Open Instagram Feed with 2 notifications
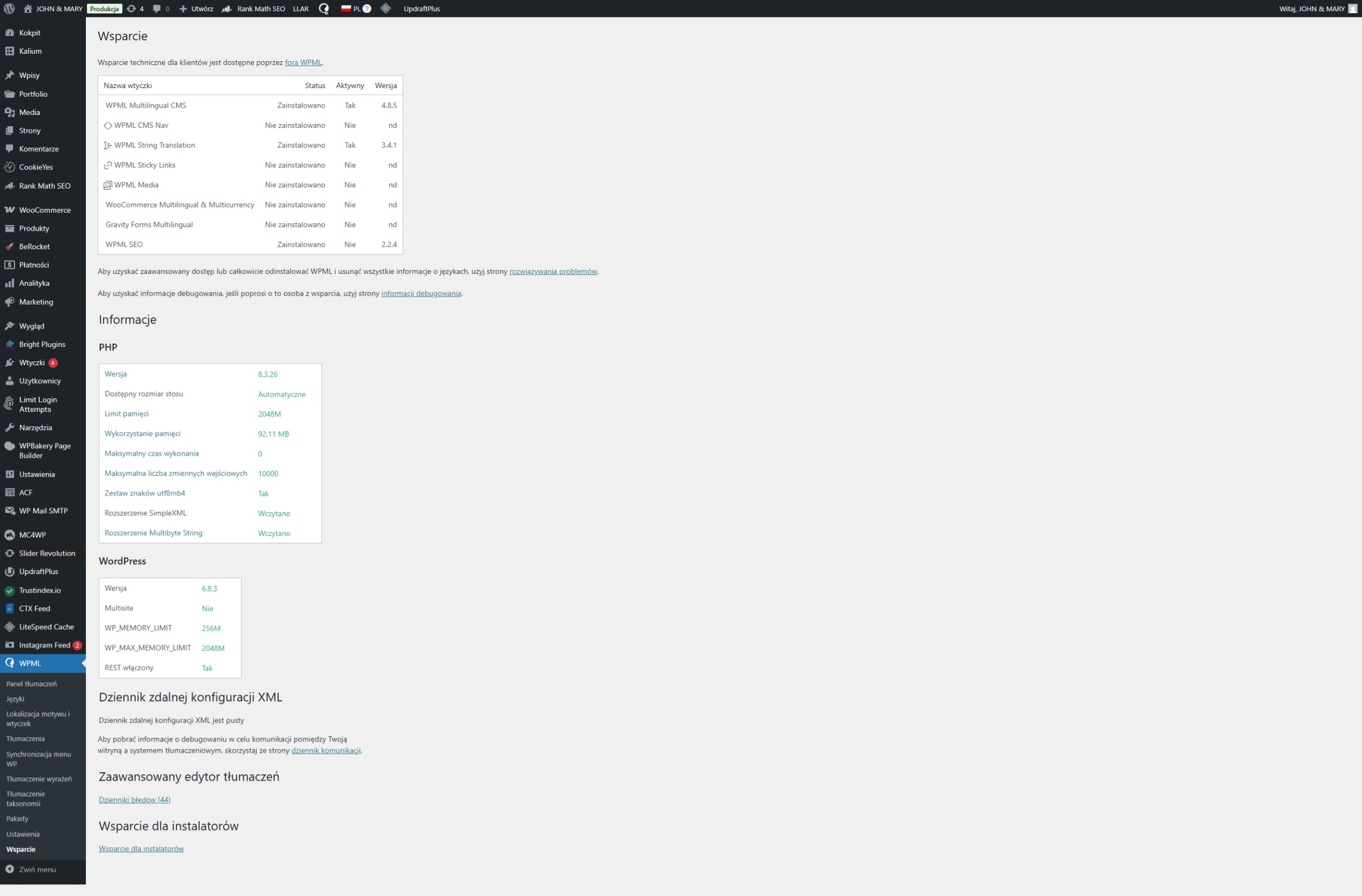This screenshot has width=1362, height=896. 45,645
